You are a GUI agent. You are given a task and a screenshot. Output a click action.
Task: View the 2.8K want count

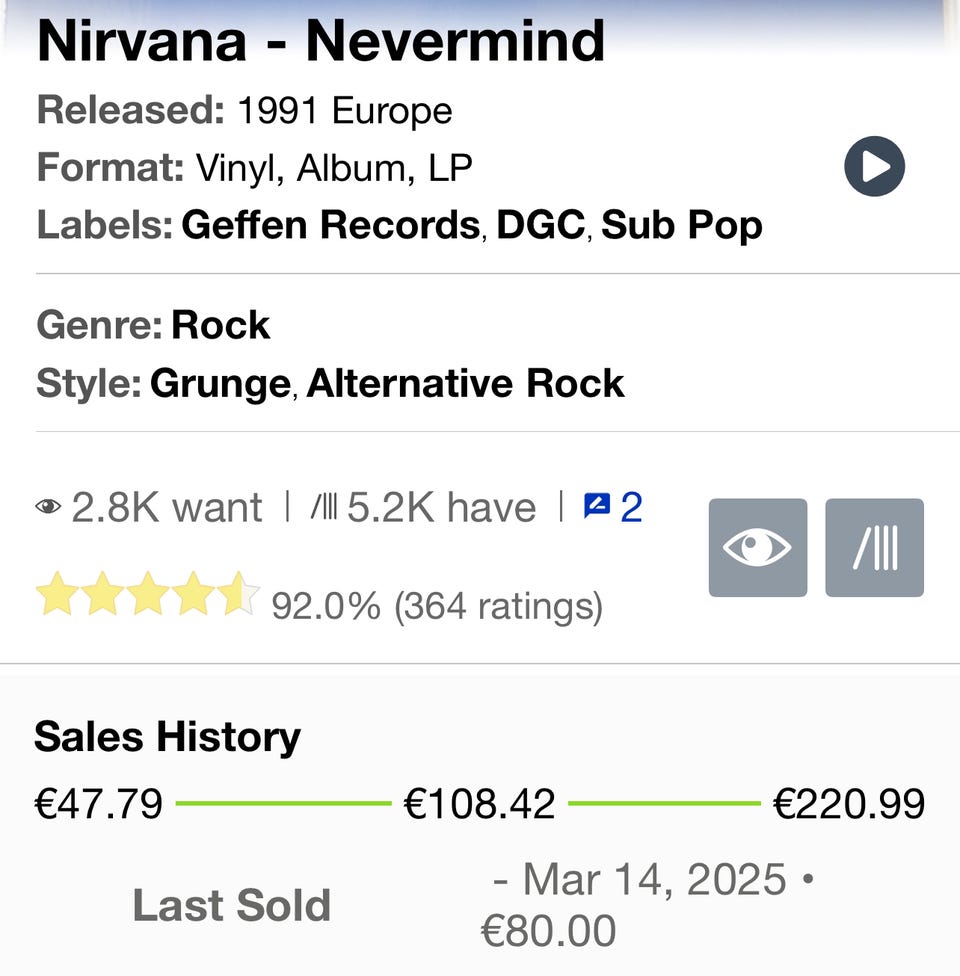[x=166, y=508]
